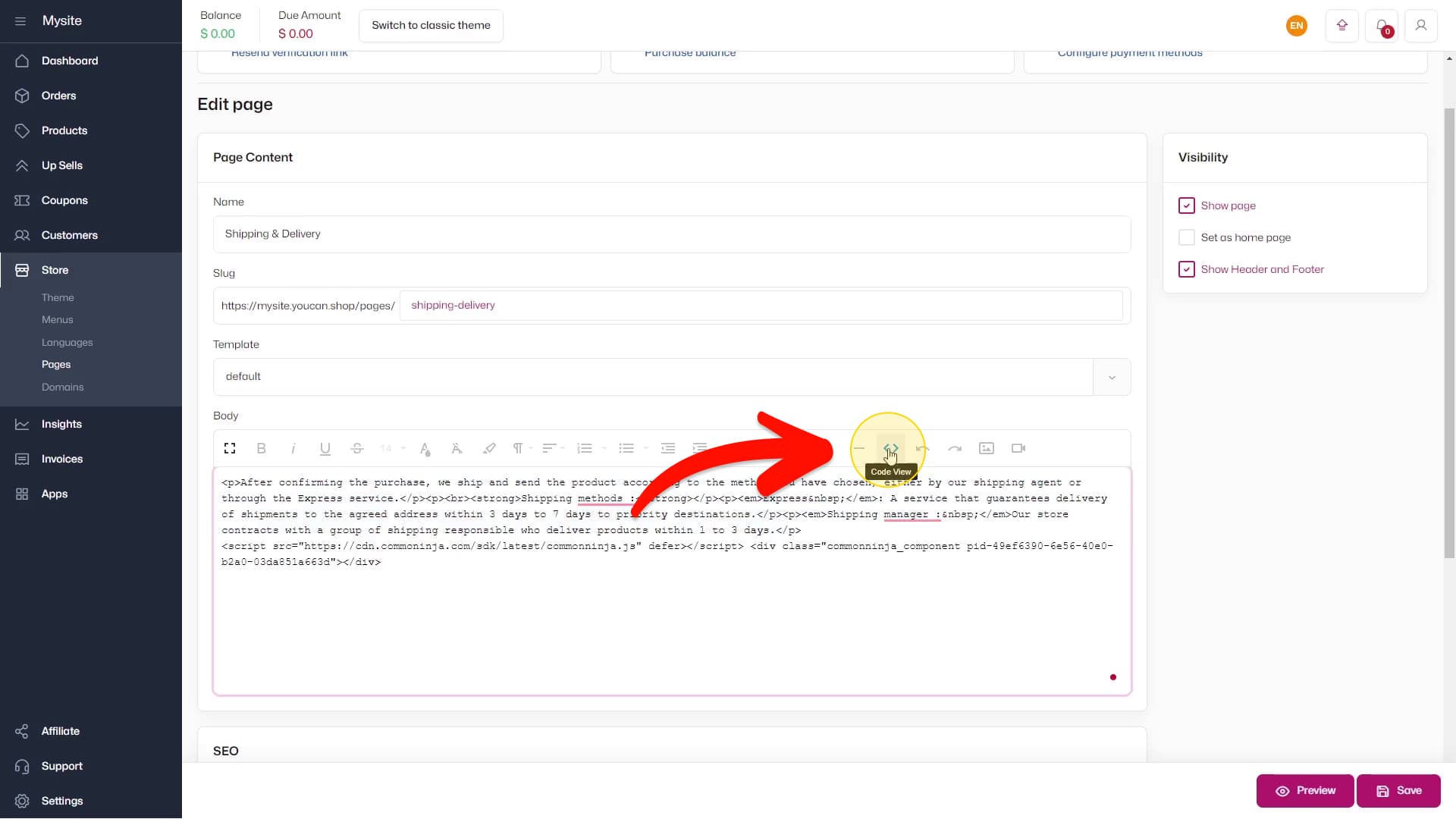Toggle Code View in the editor
1456x819 pixels.
[x=891, y=448]
